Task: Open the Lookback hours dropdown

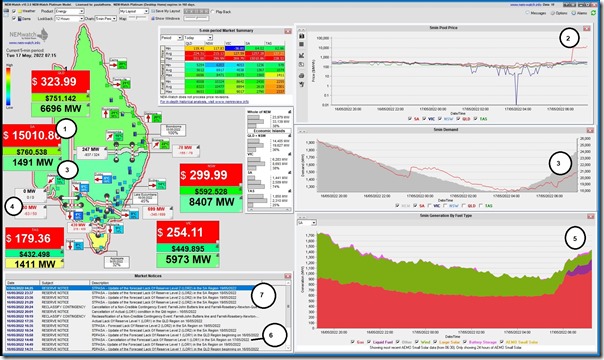Action: tap(69, 18)
